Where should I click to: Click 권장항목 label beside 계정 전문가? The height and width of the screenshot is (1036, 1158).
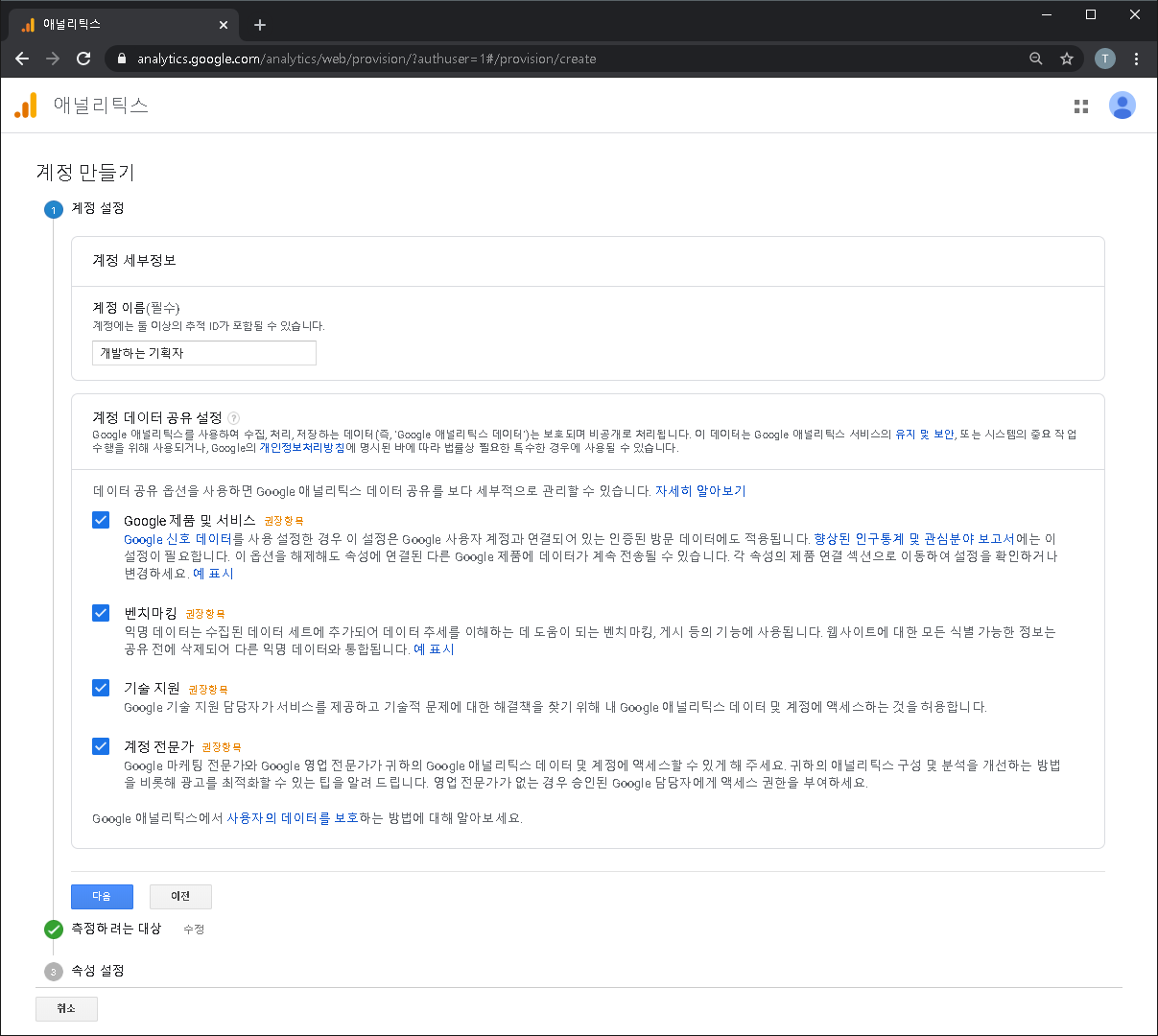point(222,747)
